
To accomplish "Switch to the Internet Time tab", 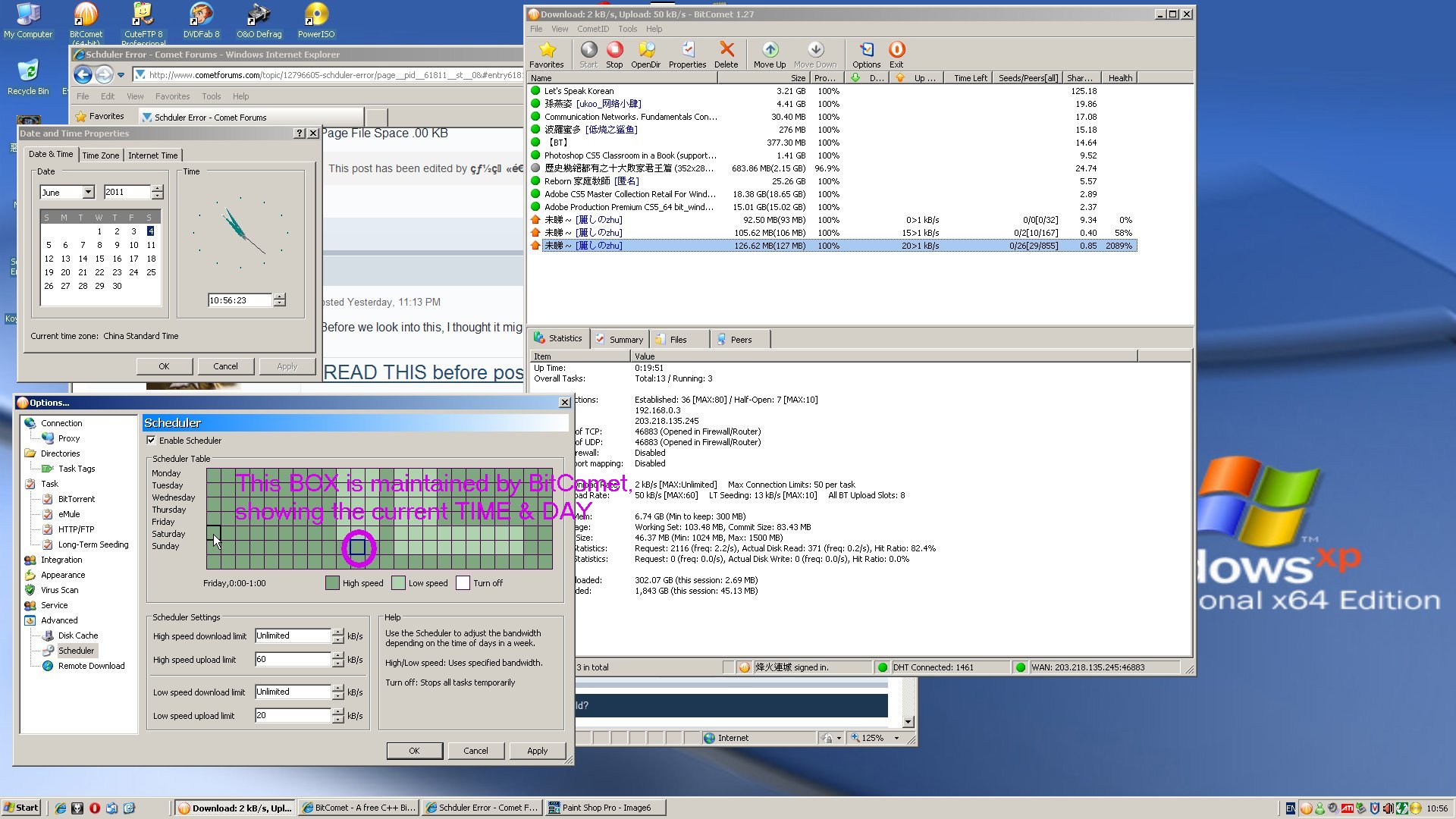I will tap(153, 155).
